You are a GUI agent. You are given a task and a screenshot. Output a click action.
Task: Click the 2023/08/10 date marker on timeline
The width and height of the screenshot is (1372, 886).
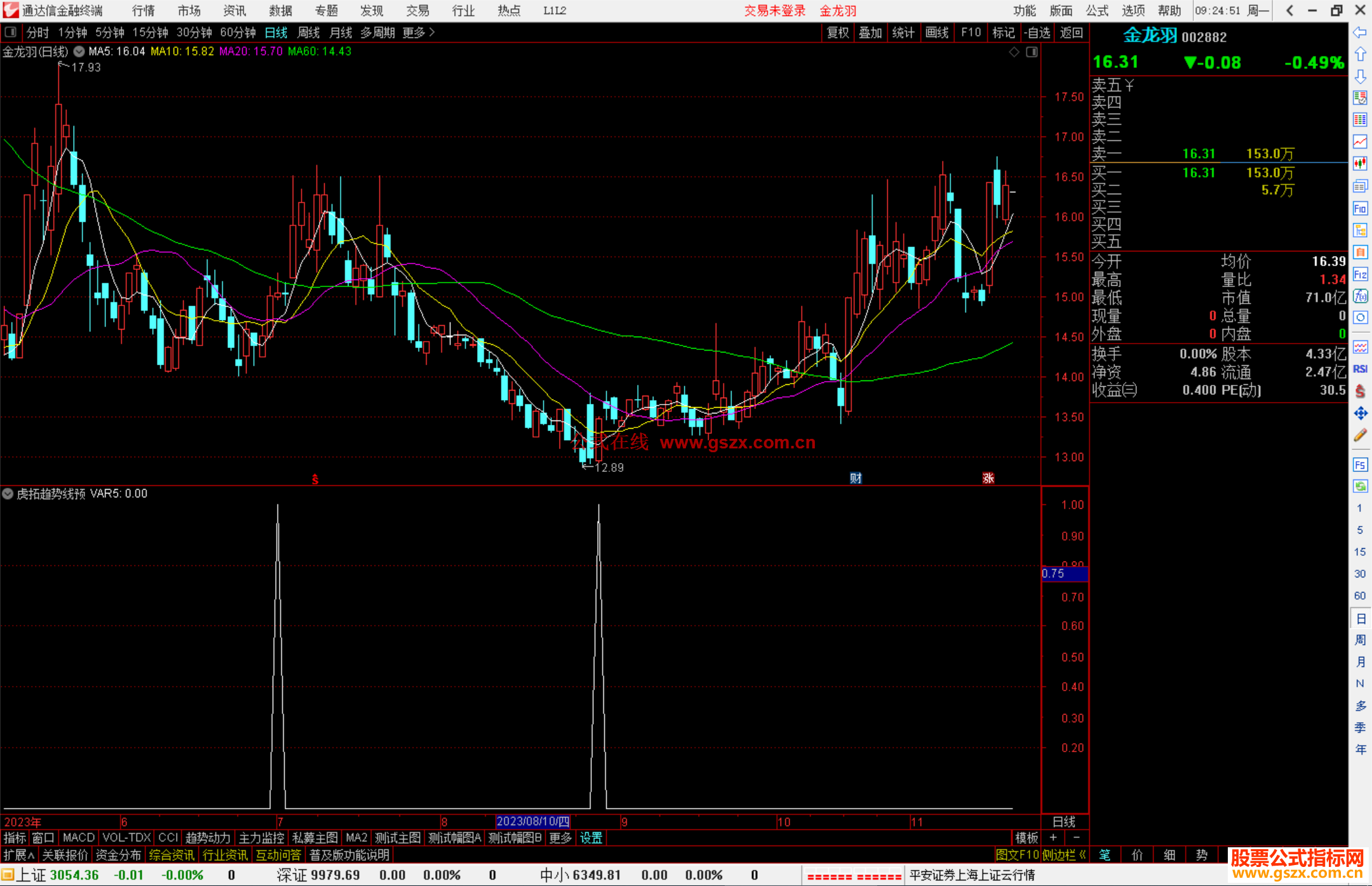pos(532,821)
